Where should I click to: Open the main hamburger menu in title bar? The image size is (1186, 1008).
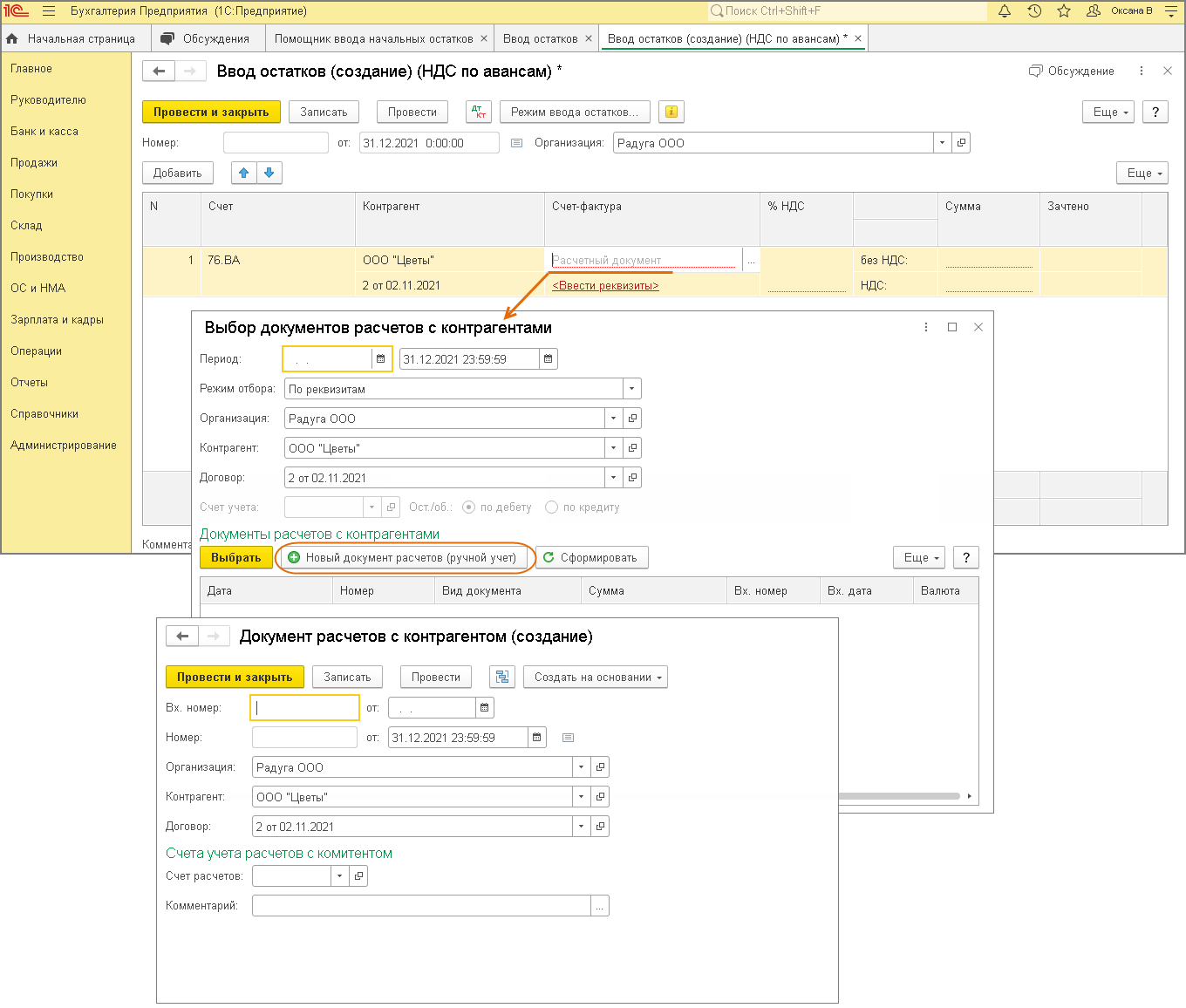(x=49, y=11)
